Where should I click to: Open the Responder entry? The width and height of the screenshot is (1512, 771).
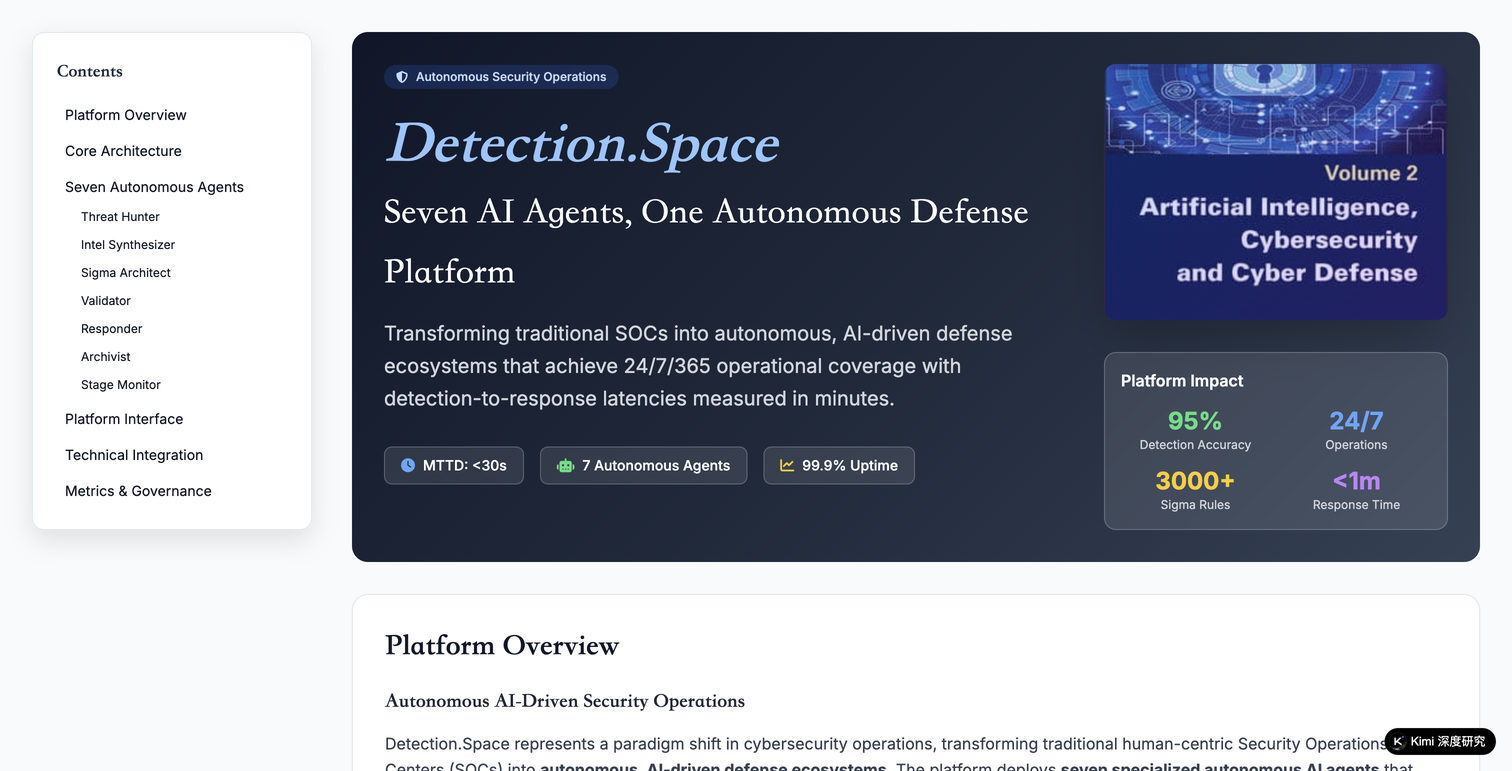click(112, 329)
